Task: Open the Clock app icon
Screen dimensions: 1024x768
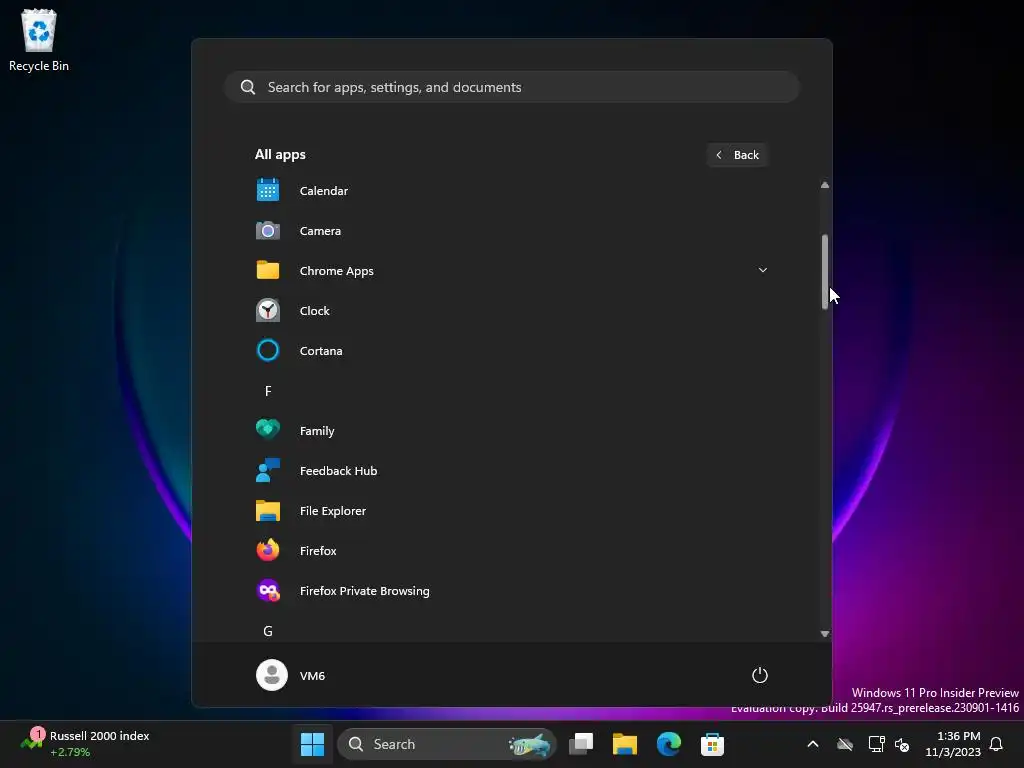Action: coord(268,310)
